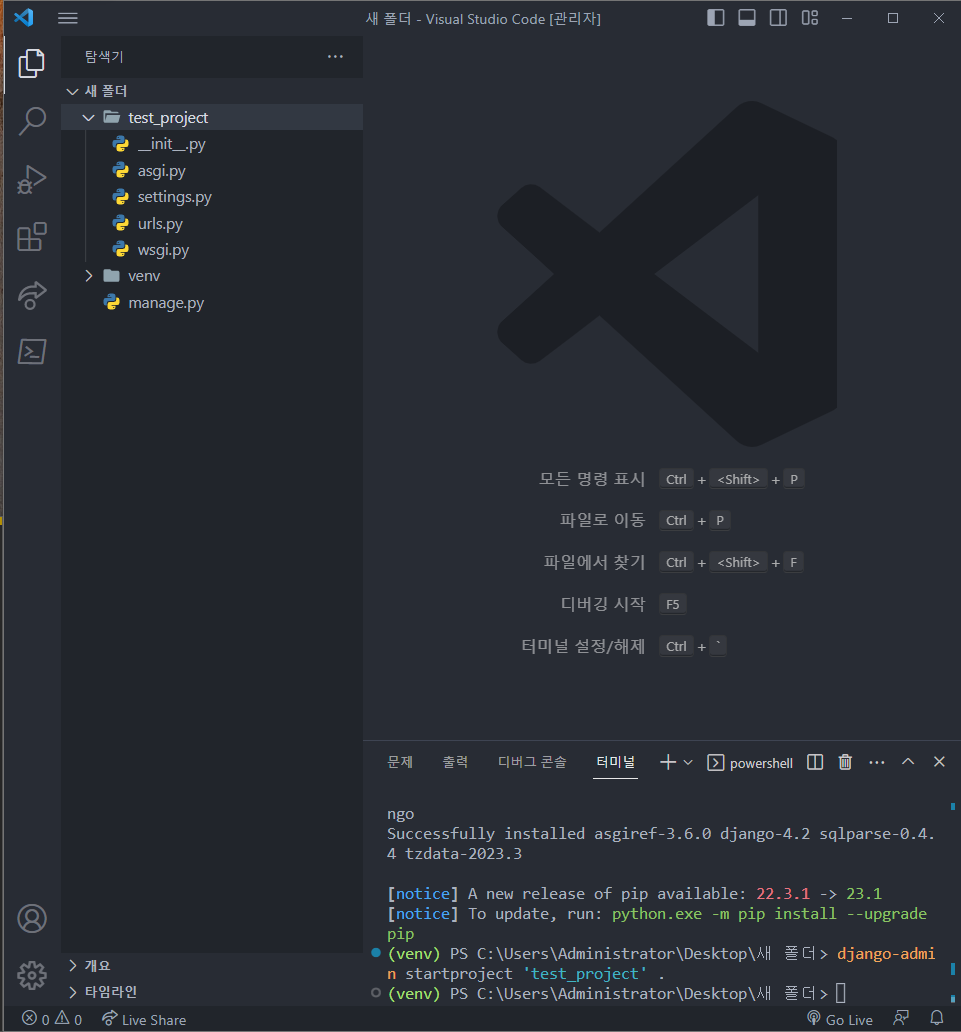Screen dimensions: 961x1032
Task: Expand the 타임라인 timeline section
Action: 212,992
